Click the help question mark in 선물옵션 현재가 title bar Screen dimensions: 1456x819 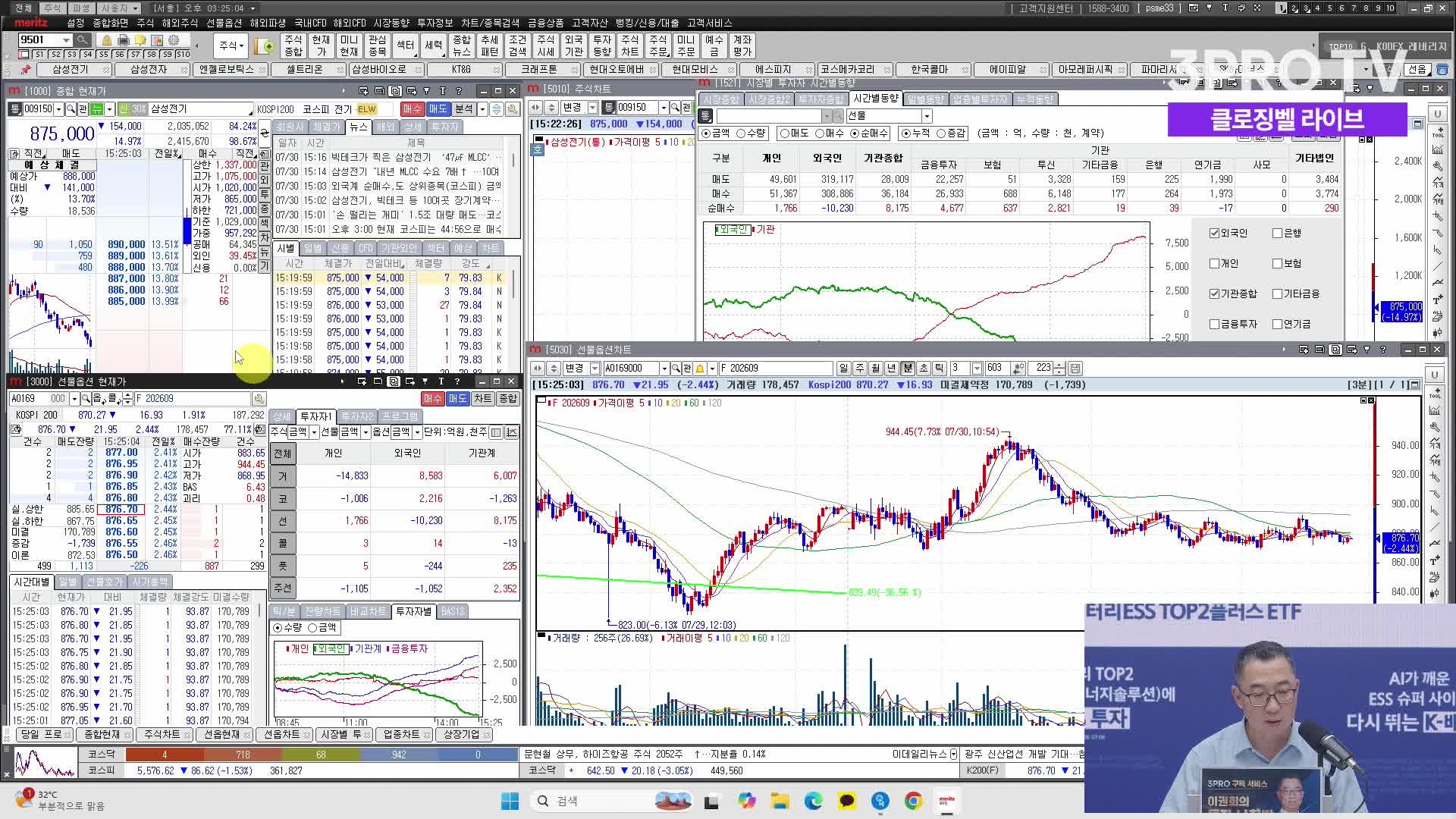click(x=457, y=381)
